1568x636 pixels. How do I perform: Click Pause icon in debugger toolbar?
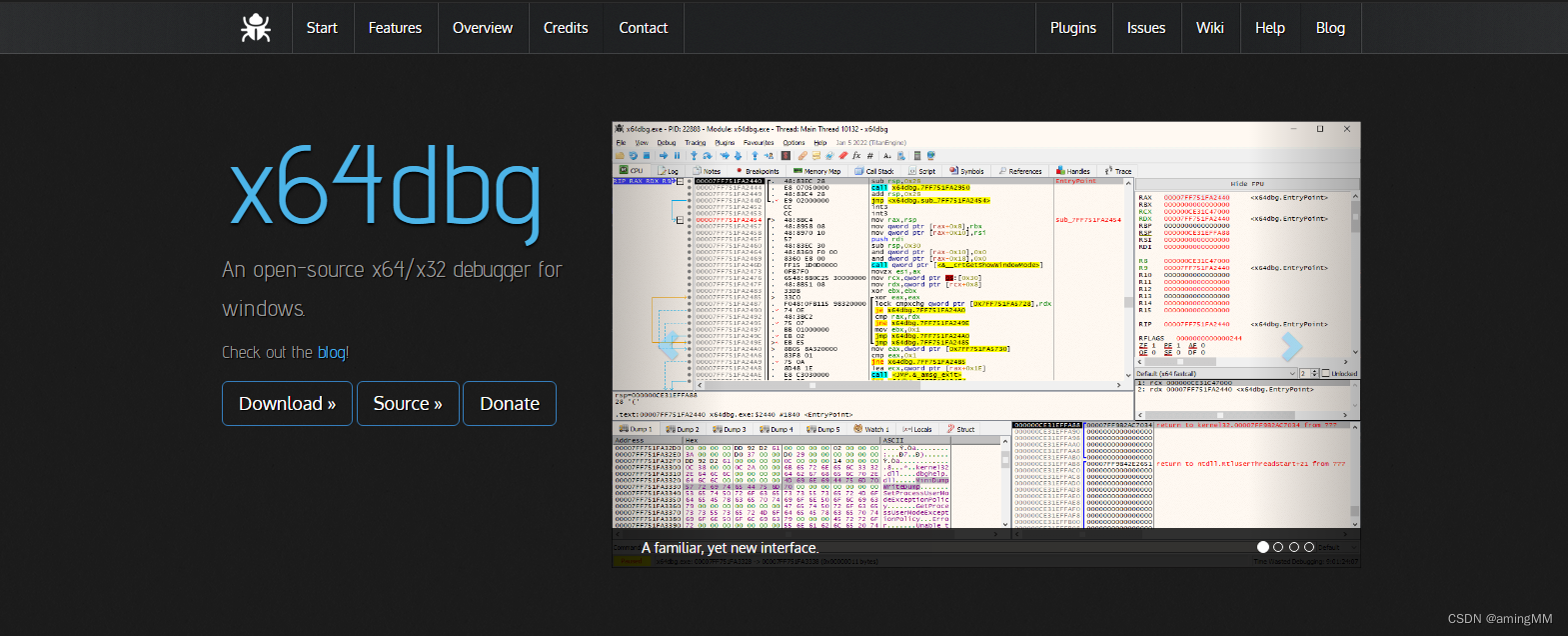click(677, 155)
